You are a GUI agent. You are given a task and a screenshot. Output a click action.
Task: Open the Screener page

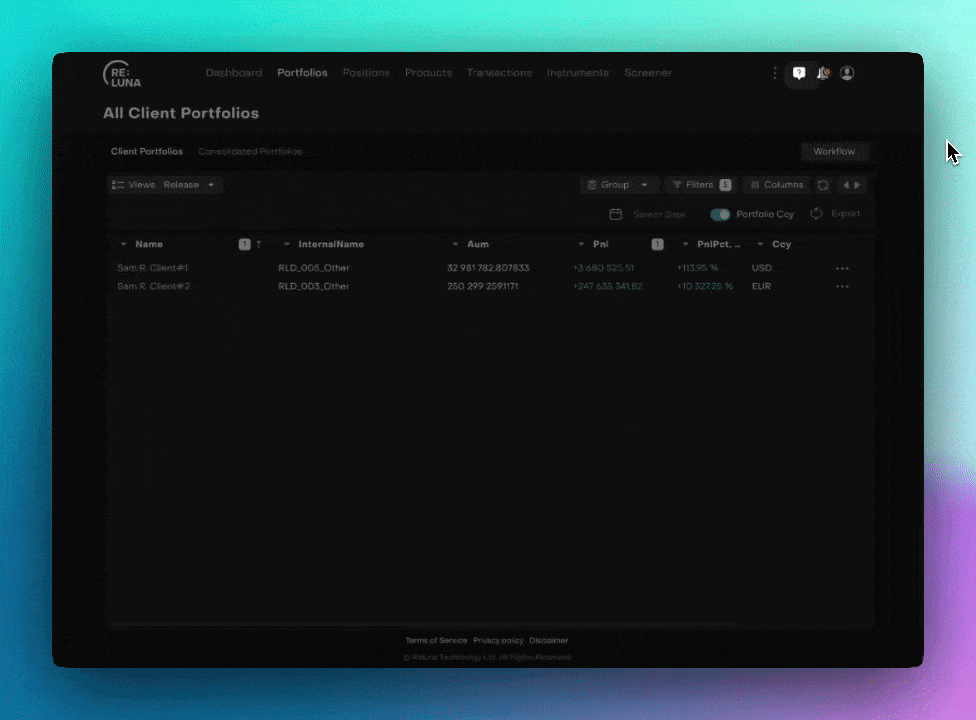648,73
